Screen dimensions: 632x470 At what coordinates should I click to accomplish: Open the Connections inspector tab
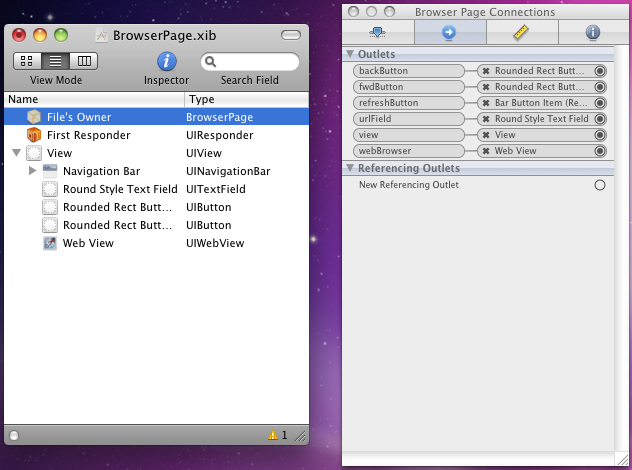click(450, 32)
